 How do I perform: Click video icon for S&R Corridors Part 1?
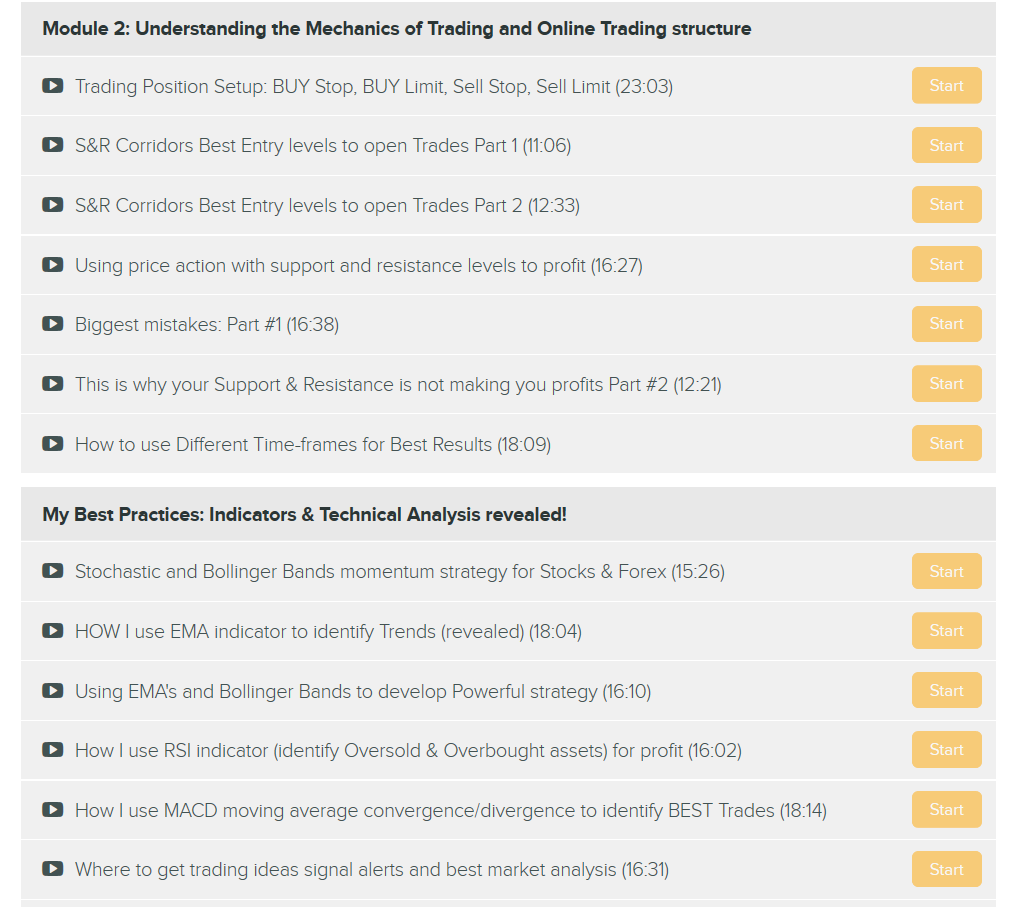(53, 145)
